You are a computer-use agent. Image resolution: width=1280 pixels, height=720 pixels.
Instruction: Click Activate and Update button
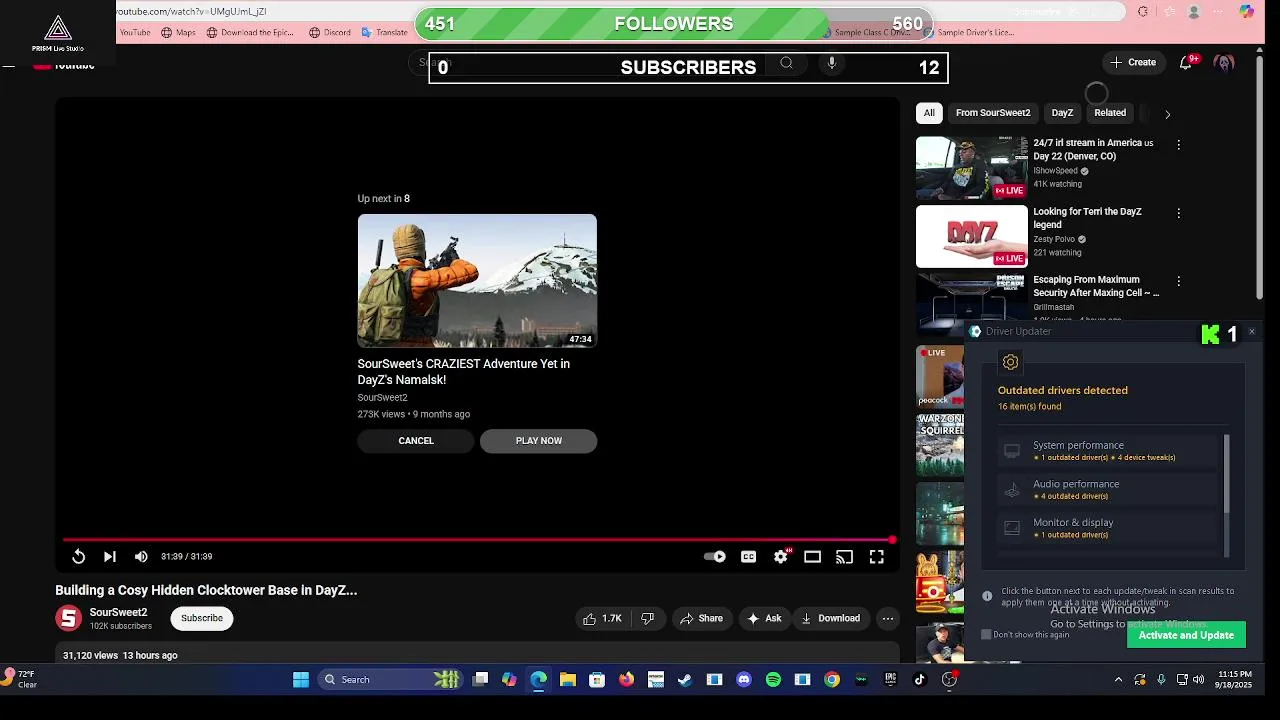1186,635
